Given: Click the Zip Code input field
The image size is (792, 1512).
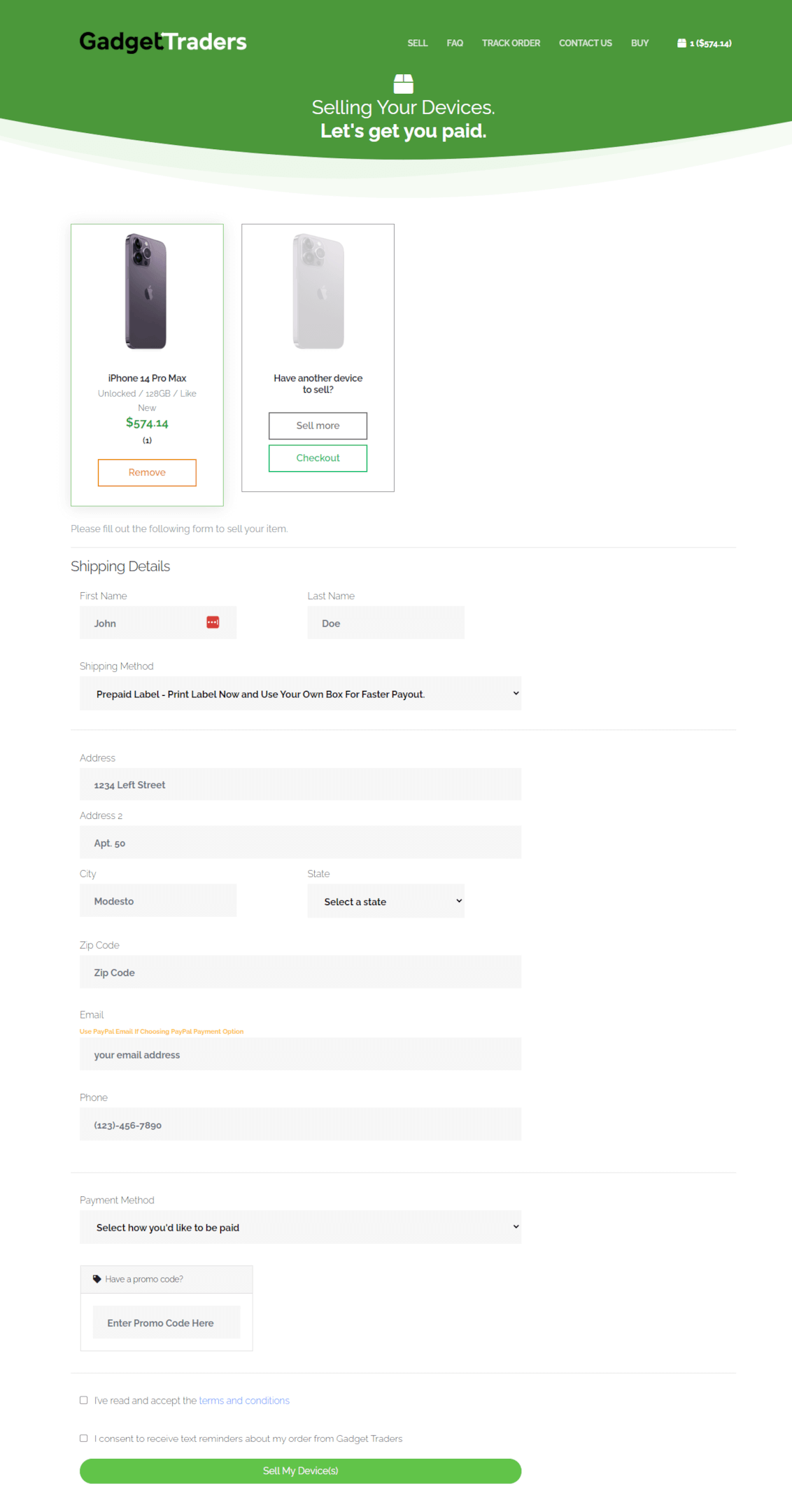Looking at the screenshot, I should [x=300, y=972].
